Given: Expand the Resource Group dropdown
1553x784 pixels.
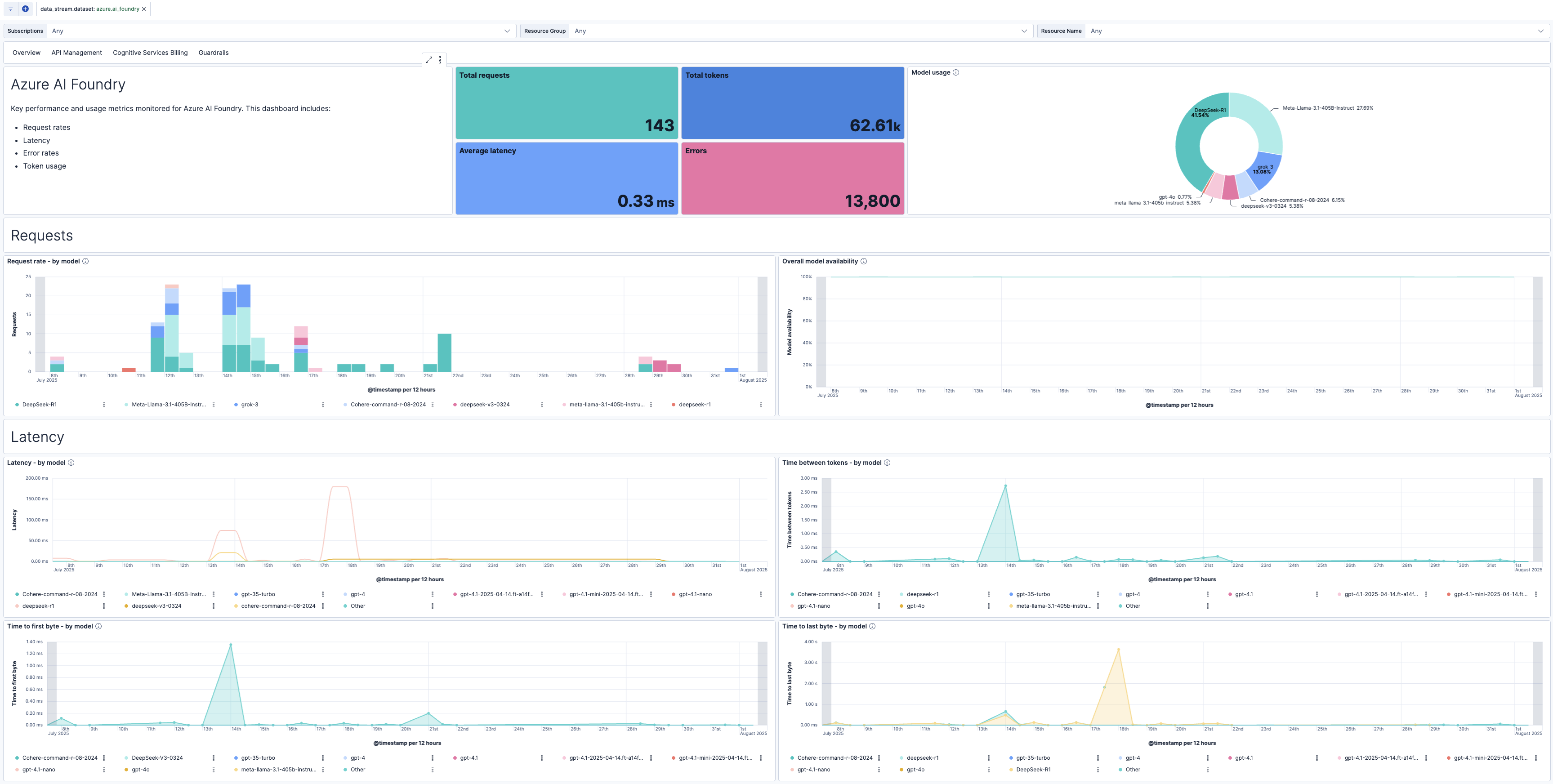Looking at the screenshot, I should [1024, 31].
